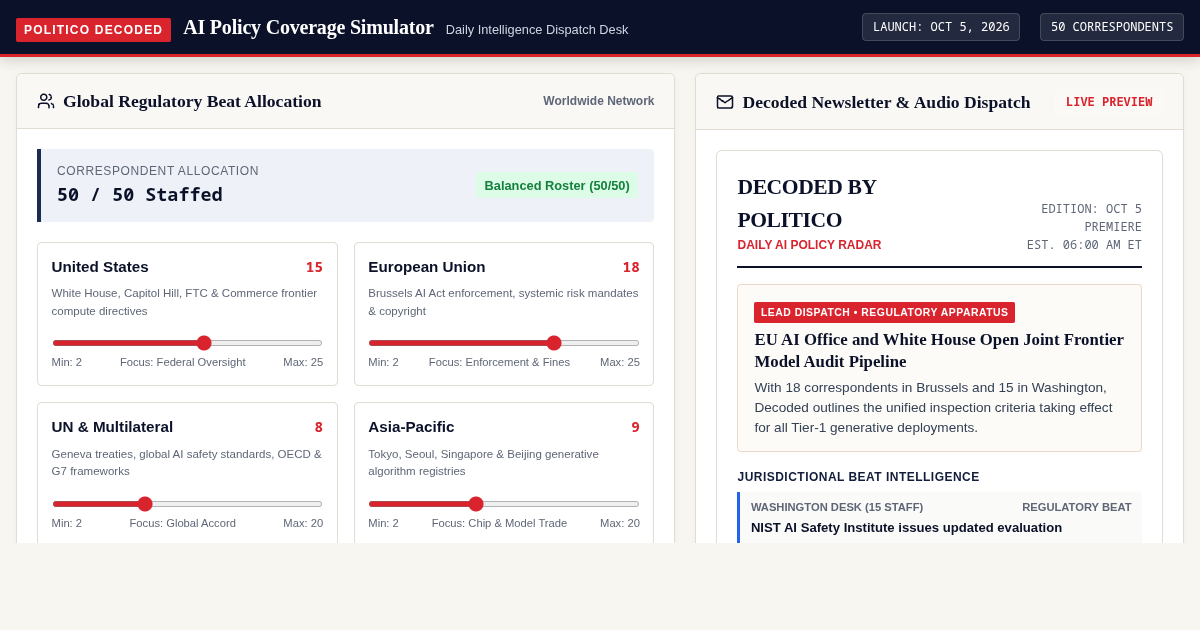Click the UN & Multilateral count 8
Image resolution: width=1200 pixels, height=630 pixels.
pos(319,427)
